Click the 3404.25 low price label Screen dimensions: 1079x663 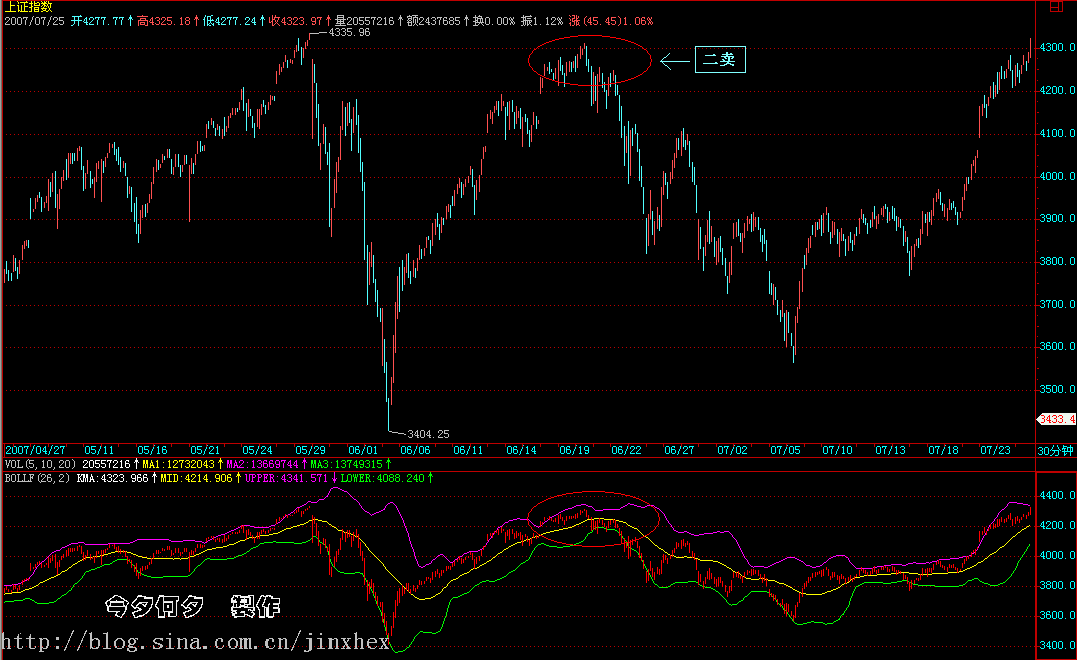pyautogui.click(x=428, y=434)
